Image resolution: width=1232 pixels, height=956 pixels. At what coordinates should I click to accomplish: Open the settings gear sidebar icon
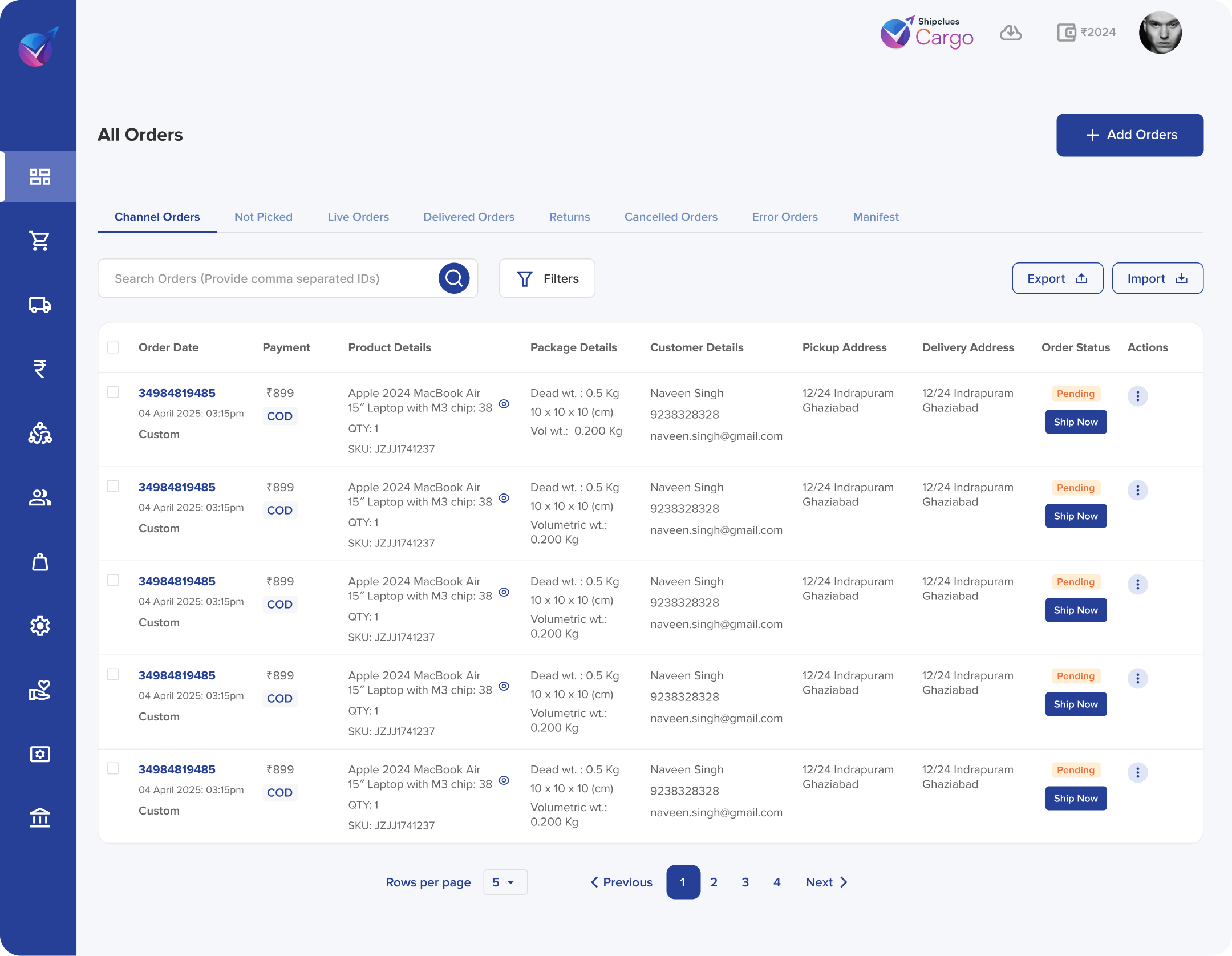(x=39, y=626)
